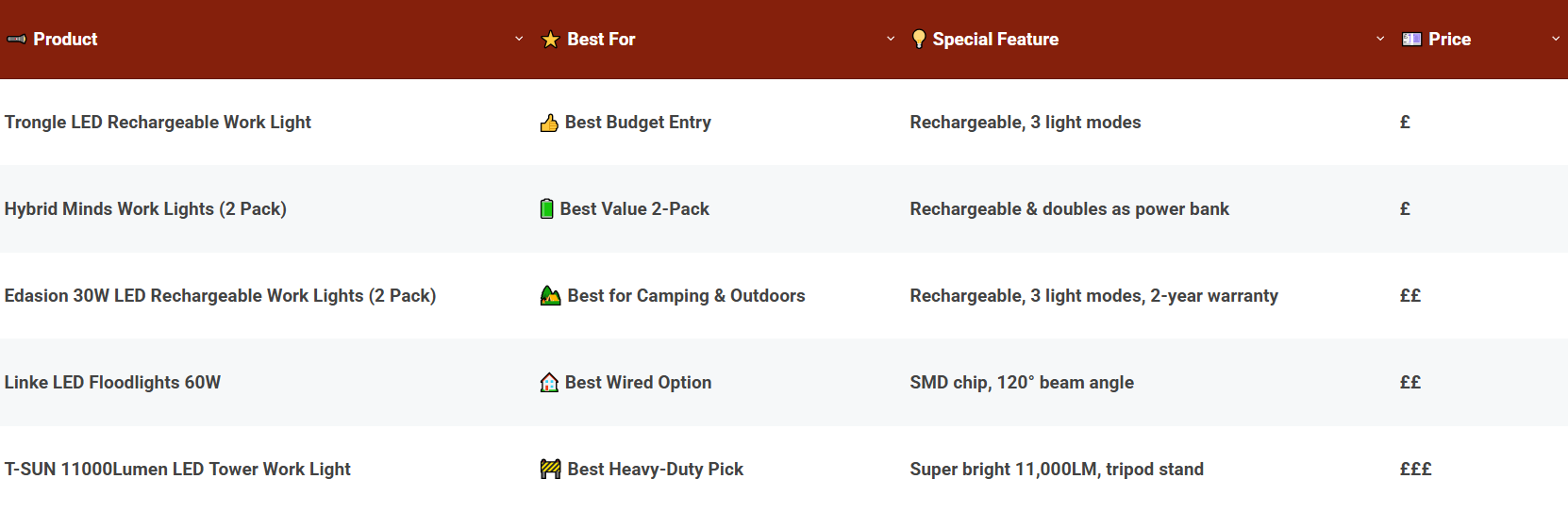The image size is (1568, 512).
Task: Expand the Price column dropdown chevron
Action: (x=1556, y=40)
